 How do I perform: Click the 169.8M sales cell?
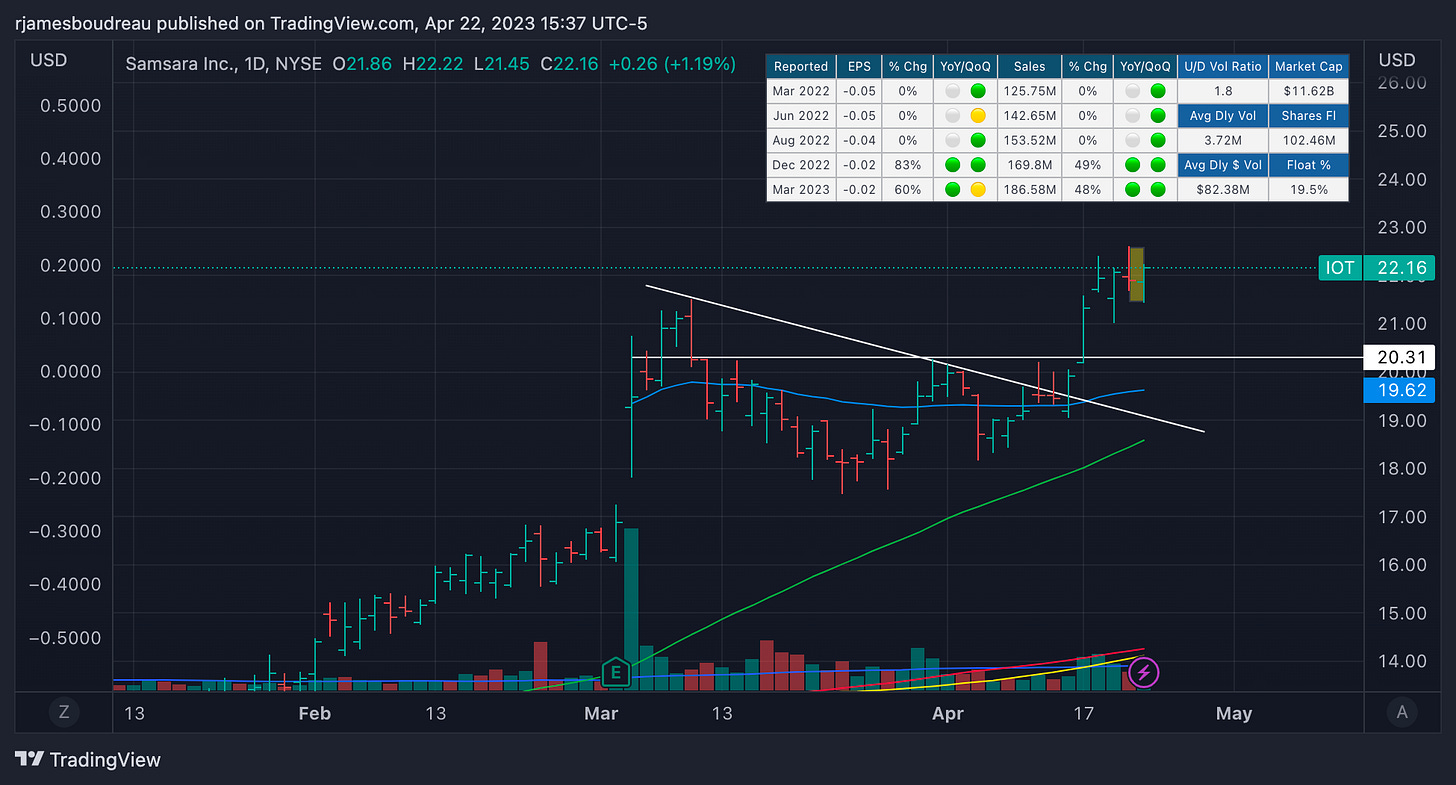pyautogui.click(x=1029, y=165)
